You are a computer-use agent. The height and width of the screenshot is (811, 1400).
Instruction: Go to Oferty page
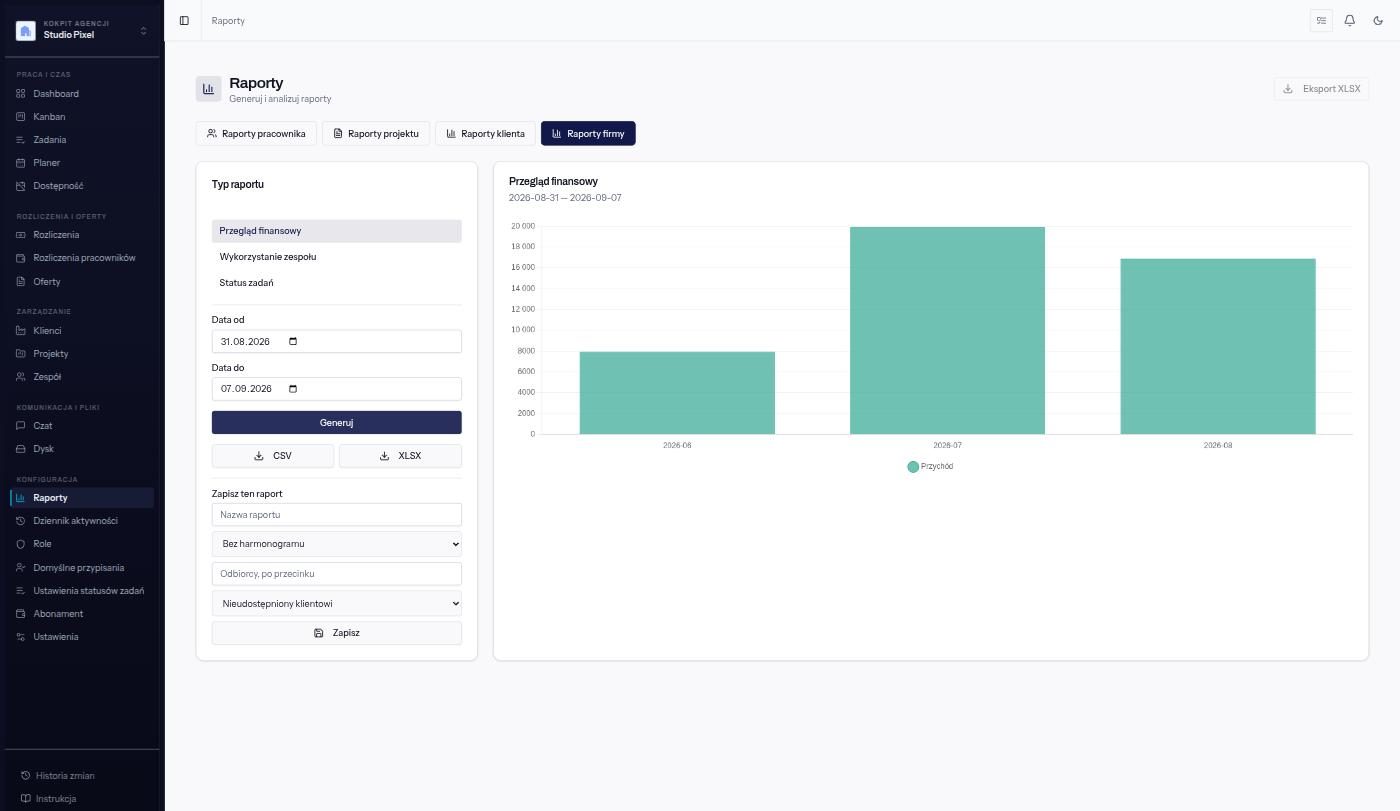[x=82, y=282]
